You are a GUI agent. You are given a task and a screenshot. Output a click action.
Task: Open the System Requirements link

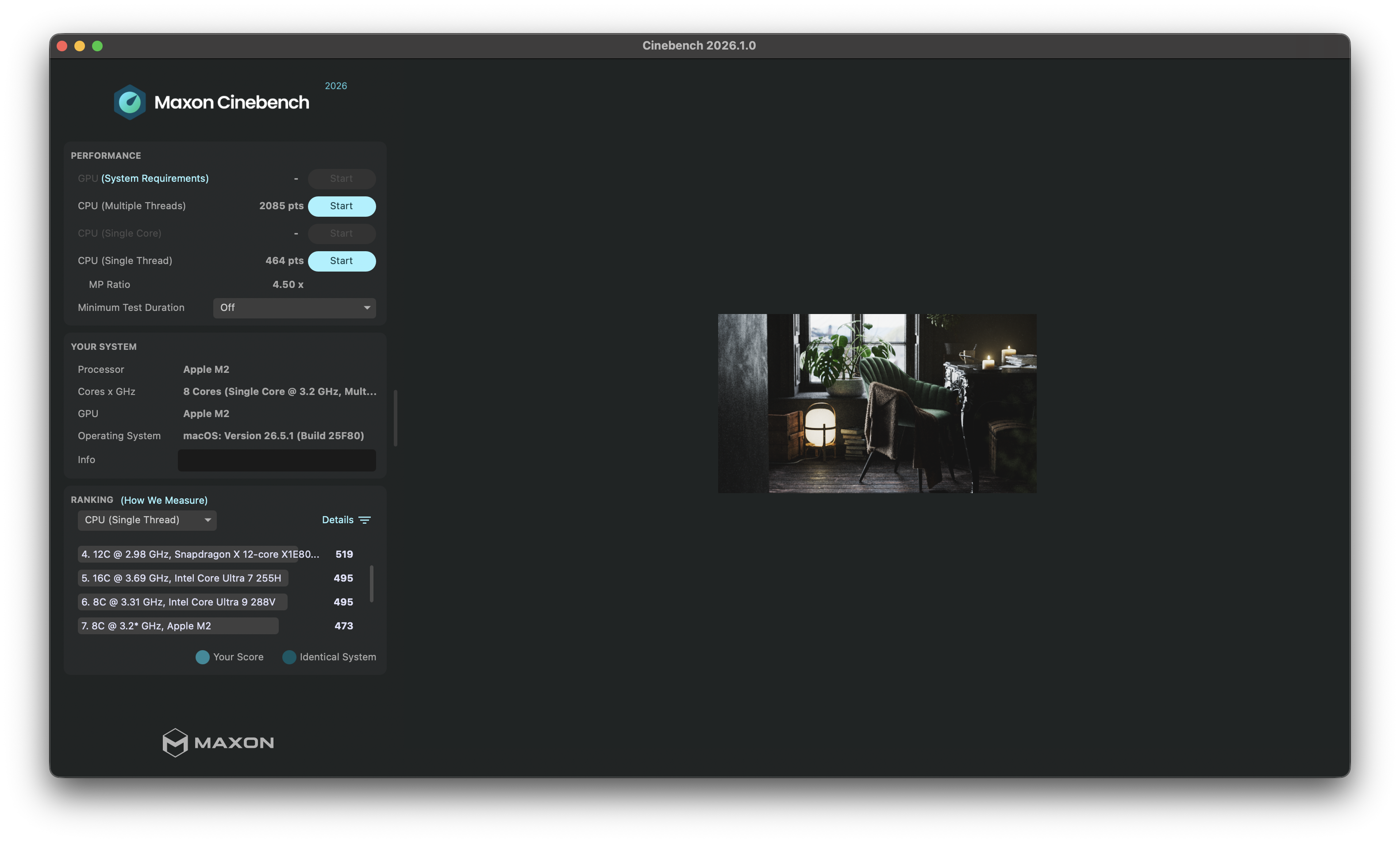[x=155, y=178]
